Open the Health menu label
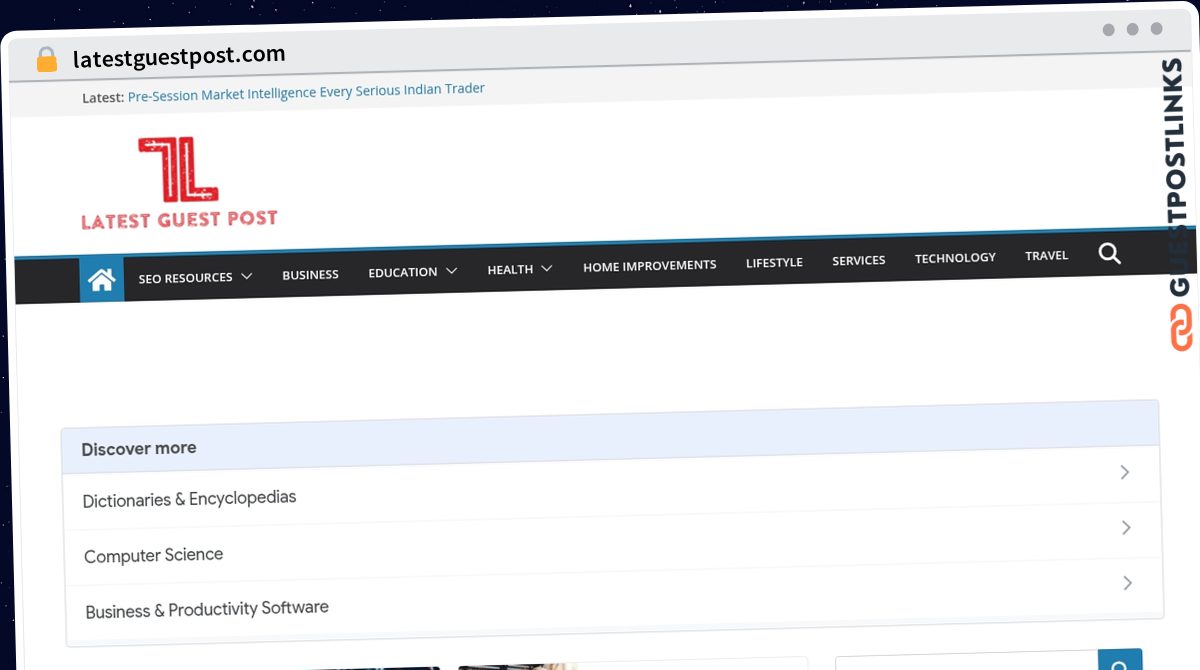The width and height of the screenshot is (1200, 670). 510,269
